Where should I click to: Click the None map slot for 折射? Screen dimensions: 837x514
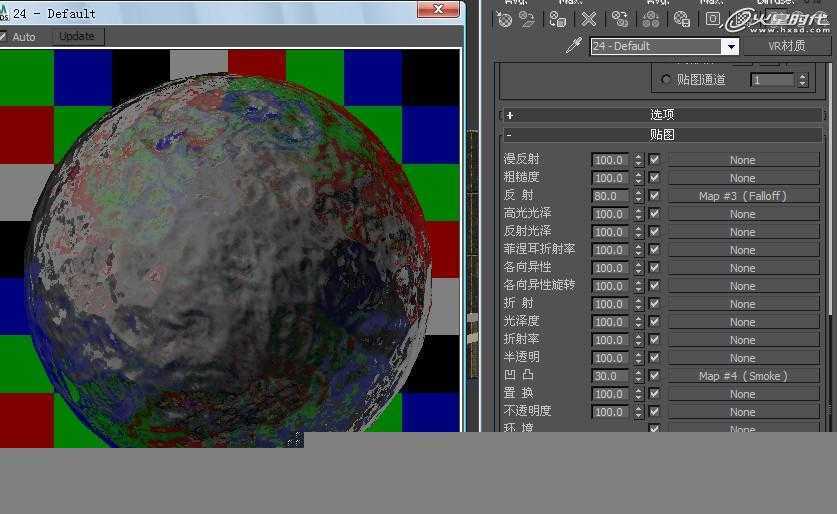click(x=743, y=304)
